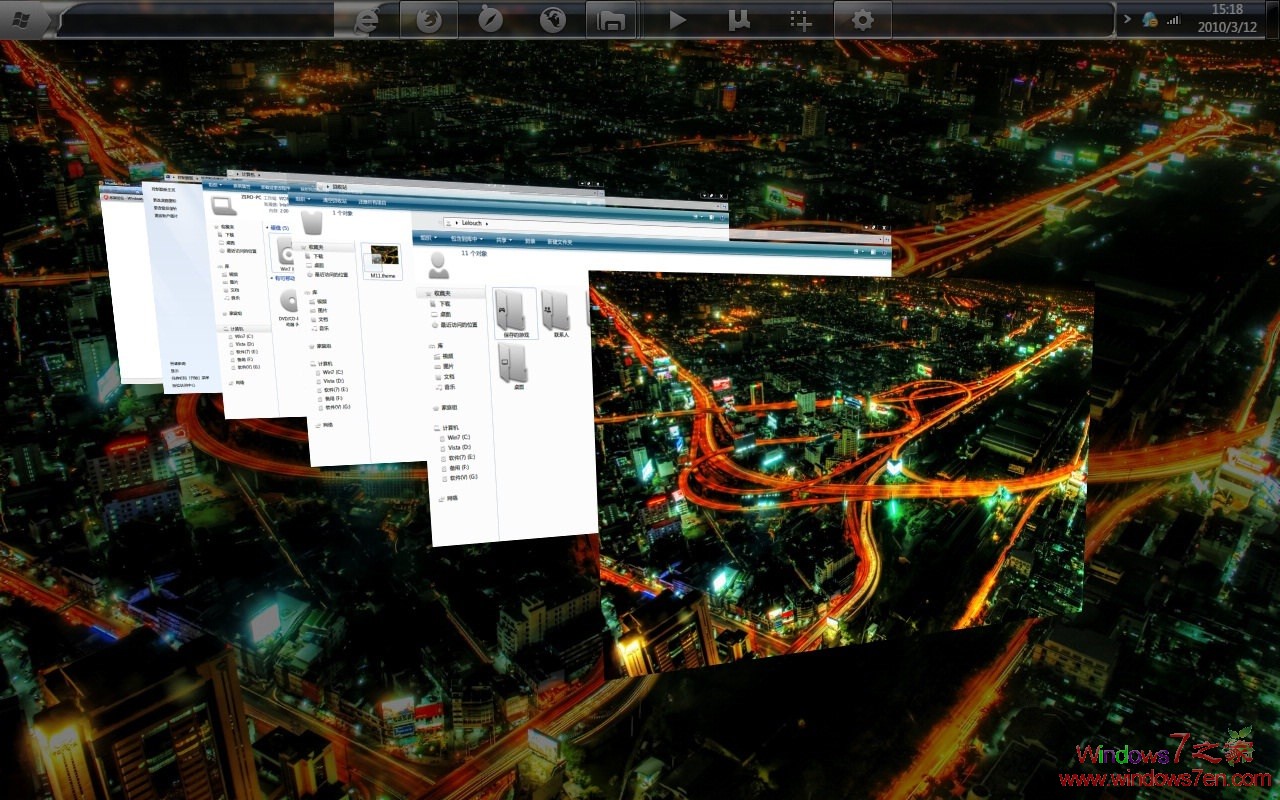Select 保存的游戏 folder in Lelouch window
1280x800 pixels.
pyautogui.click(x=515, y=313)
